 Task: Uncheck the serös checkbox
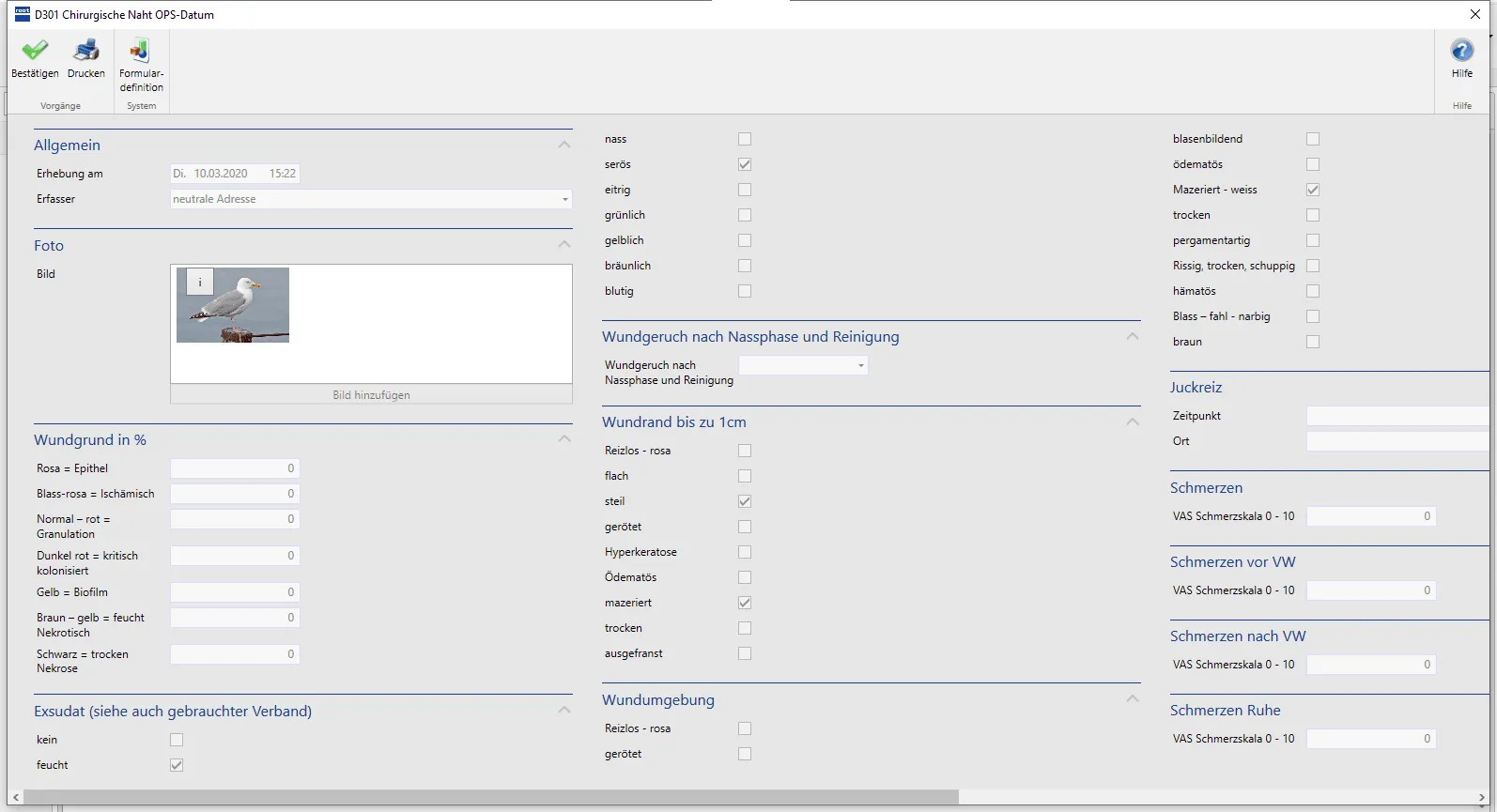coord(745,164)
